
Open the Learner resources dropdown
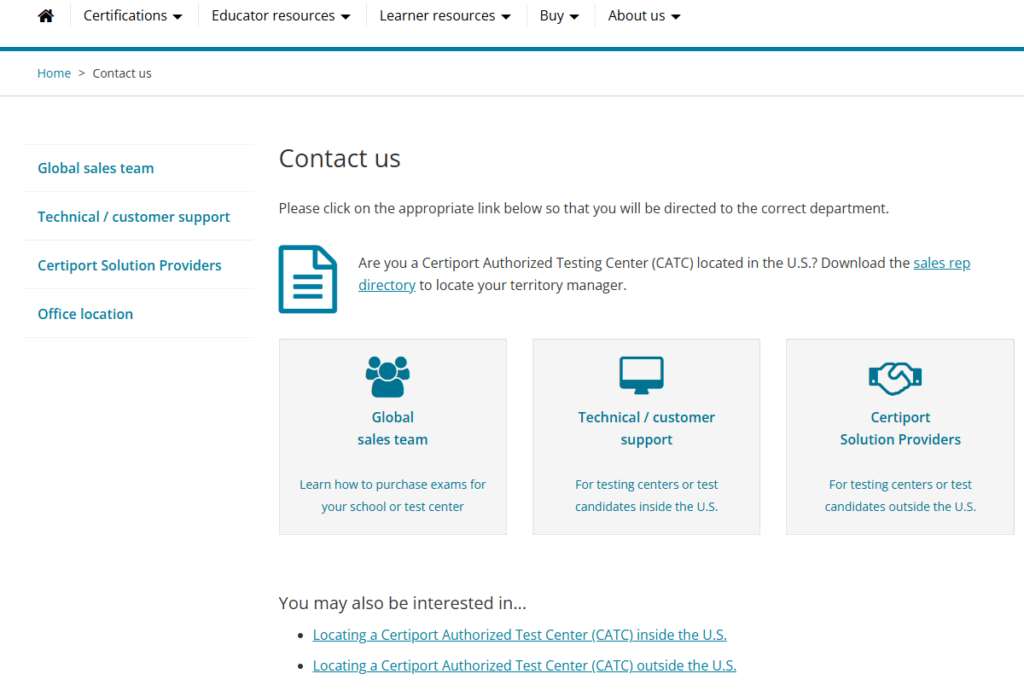[x=445, y=16]
